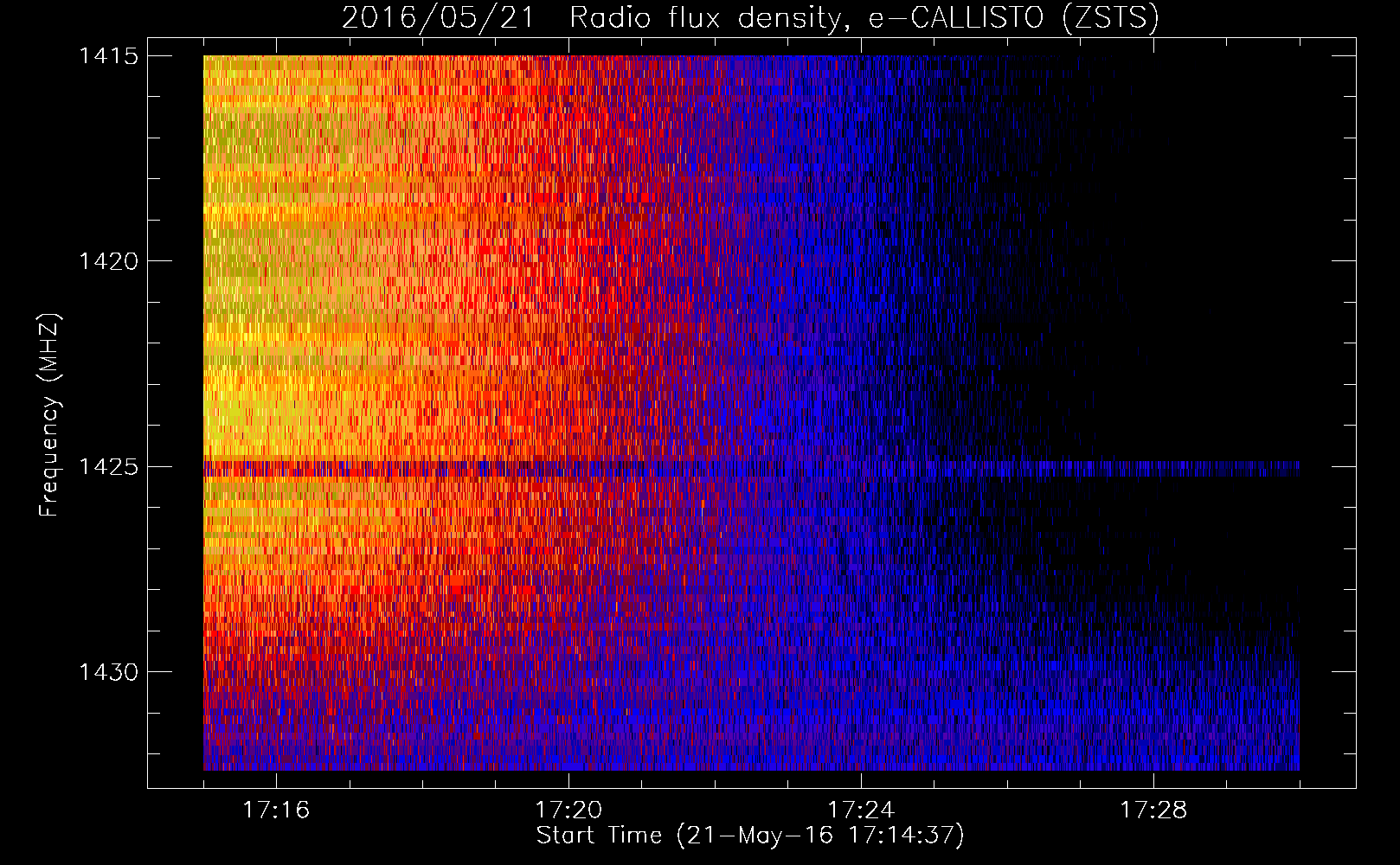Screen dimensions: 1400x865
Task: Click the 17:24 time tick label
Action: coord(861,810)
